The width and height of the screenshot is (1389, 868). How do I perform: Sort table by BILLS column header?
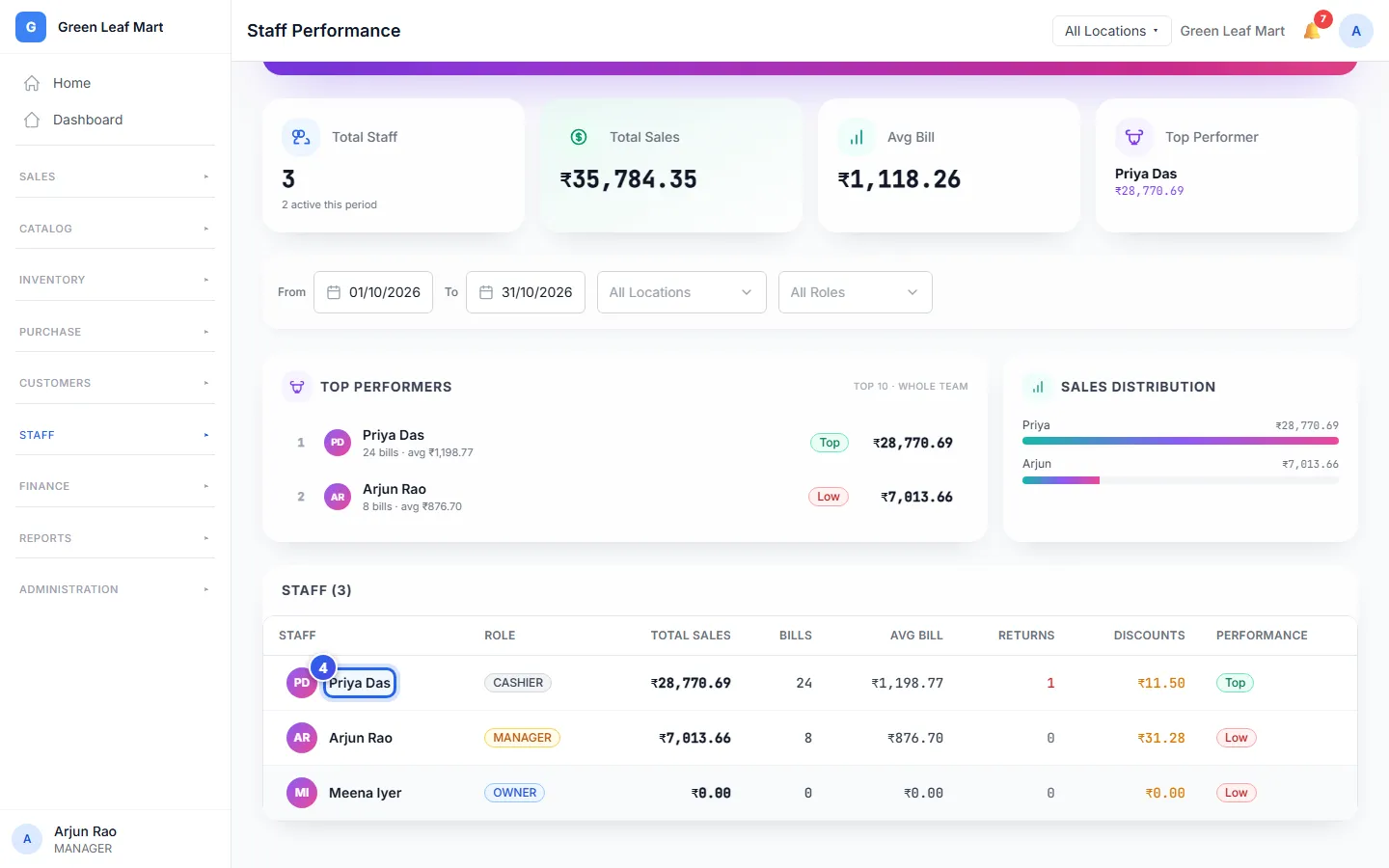(x=796, y=636)
